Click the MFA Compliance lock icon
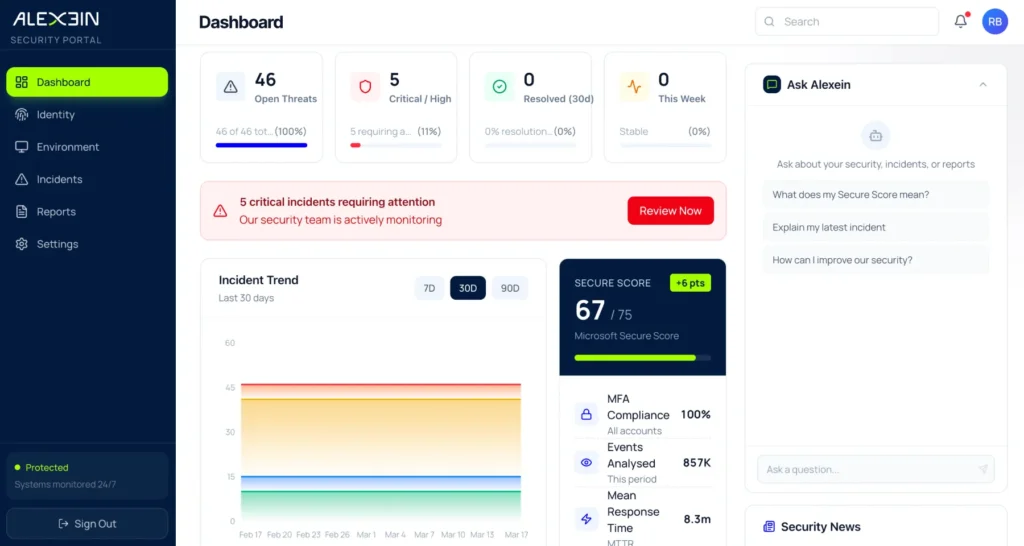1024x546 pixels. pyautogui.click(x=586, y=414)
